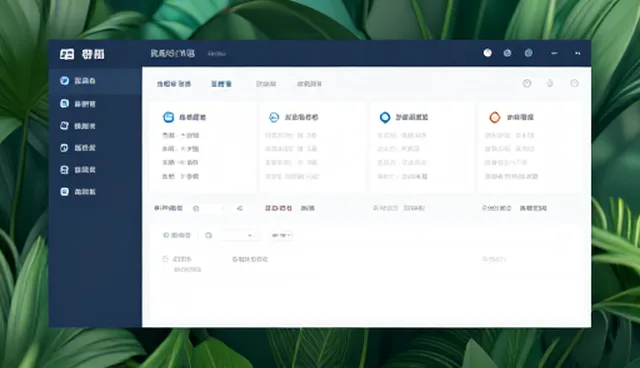The height and width of the screenshot is (368, 640).
Task: Select the sixth, bottom sidebar item's icon
Action: (64, 191)
